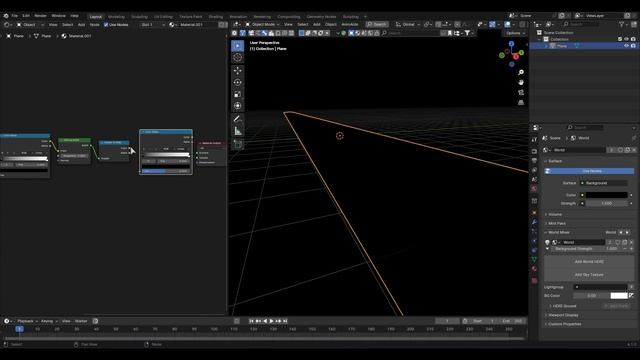The width and height of the screenshot is (640, 360).
Task: Select the Add Cube tool
Action: [x=238, y=144]
